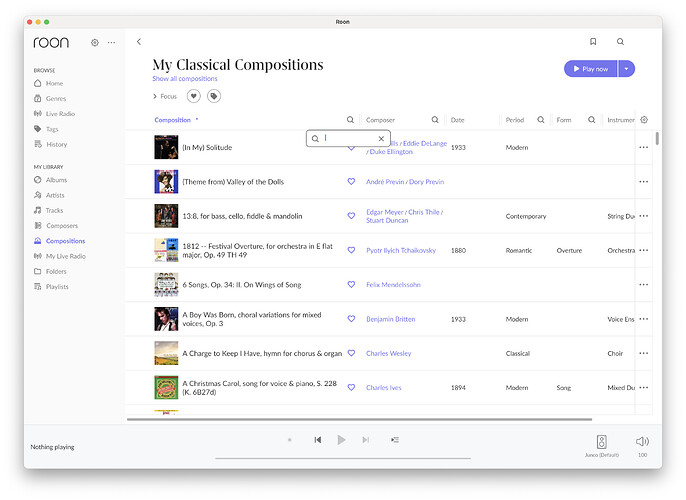Follow Show all compositions link
Image resolution: width=686 pixels, height=500 pixels.
[x=185, y=79]
